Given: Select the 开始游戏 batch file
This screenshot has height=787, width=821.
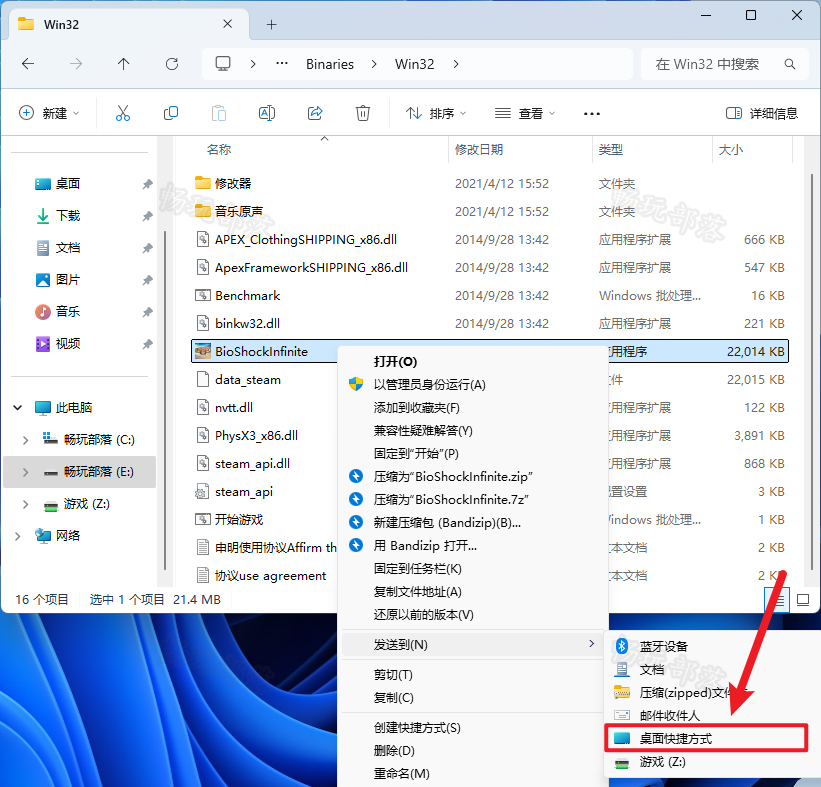Looking at the screenshot, I should [x=265, y=519].
